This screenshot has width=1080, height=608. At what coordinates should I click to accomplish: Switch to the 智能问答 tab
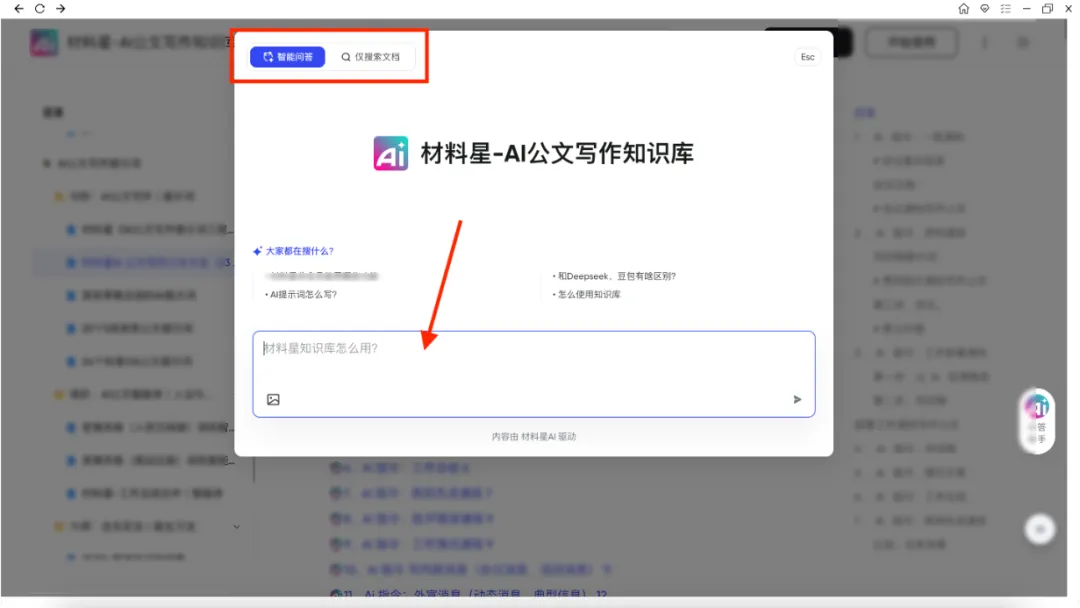287,56
